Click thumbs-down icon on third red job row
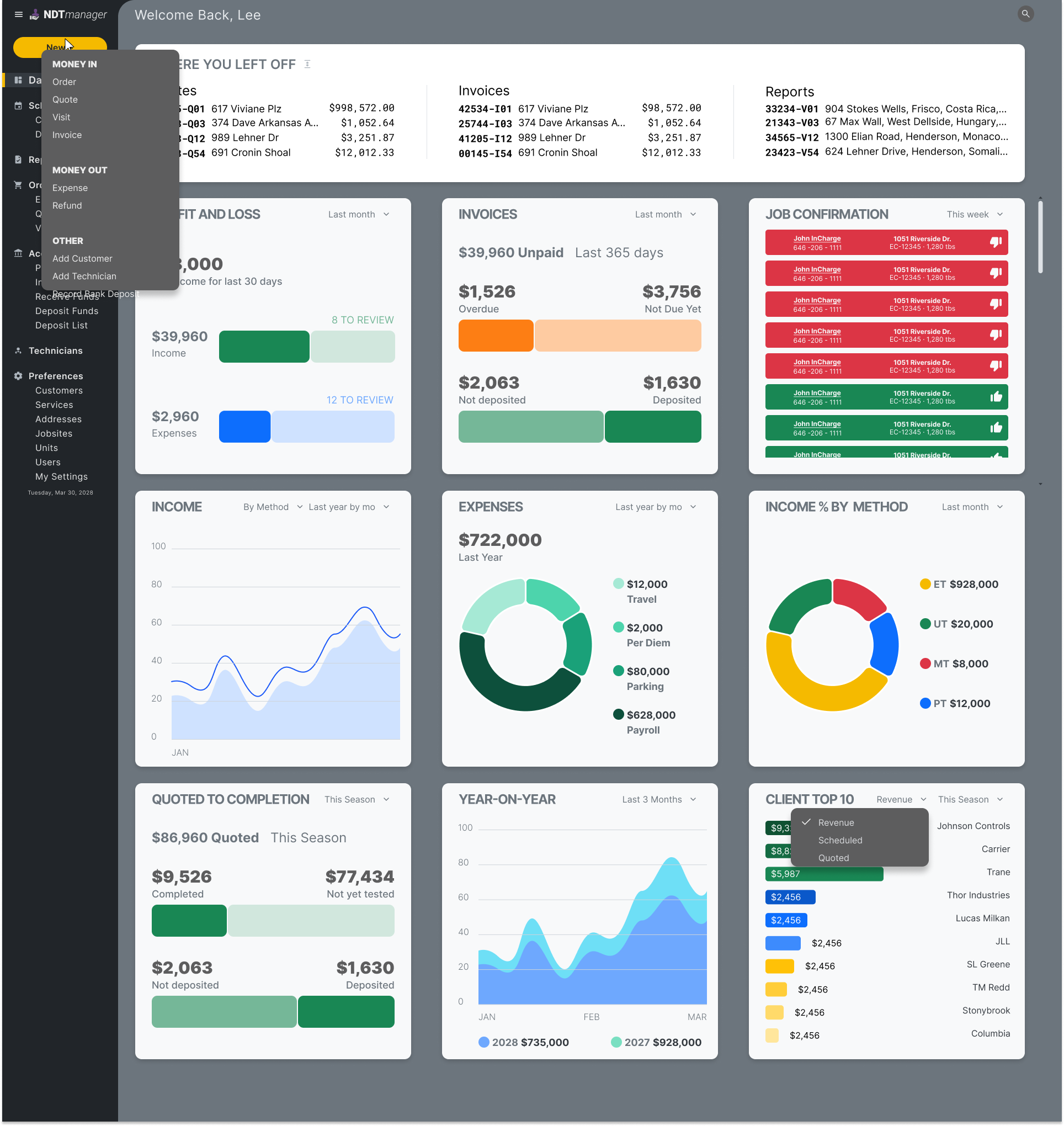1064x1126 pixels. (996, 304)
